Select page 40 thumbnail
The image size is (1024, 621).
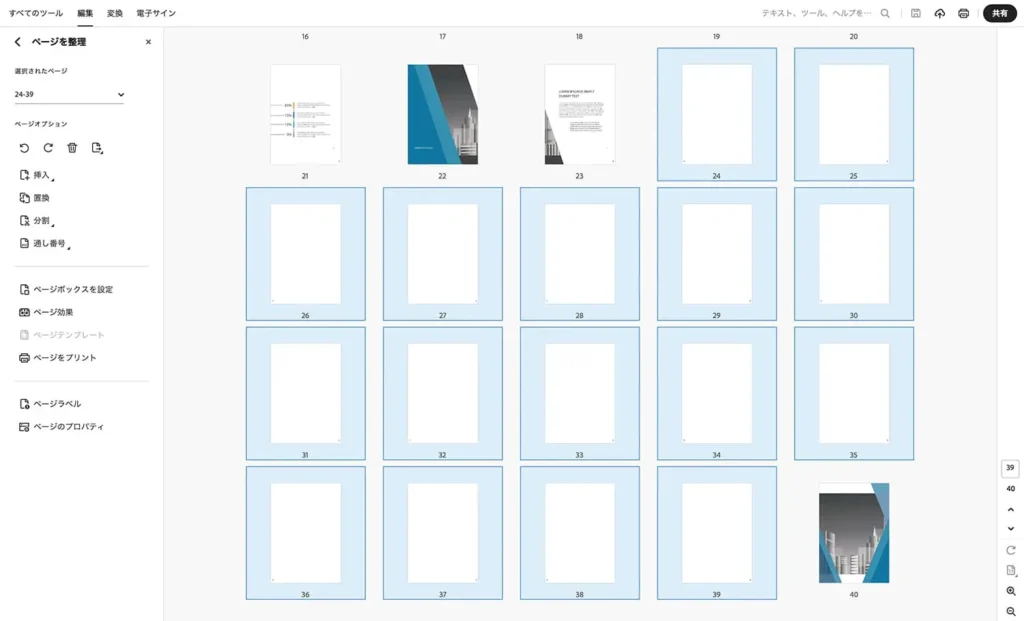(x=853, y=533)
